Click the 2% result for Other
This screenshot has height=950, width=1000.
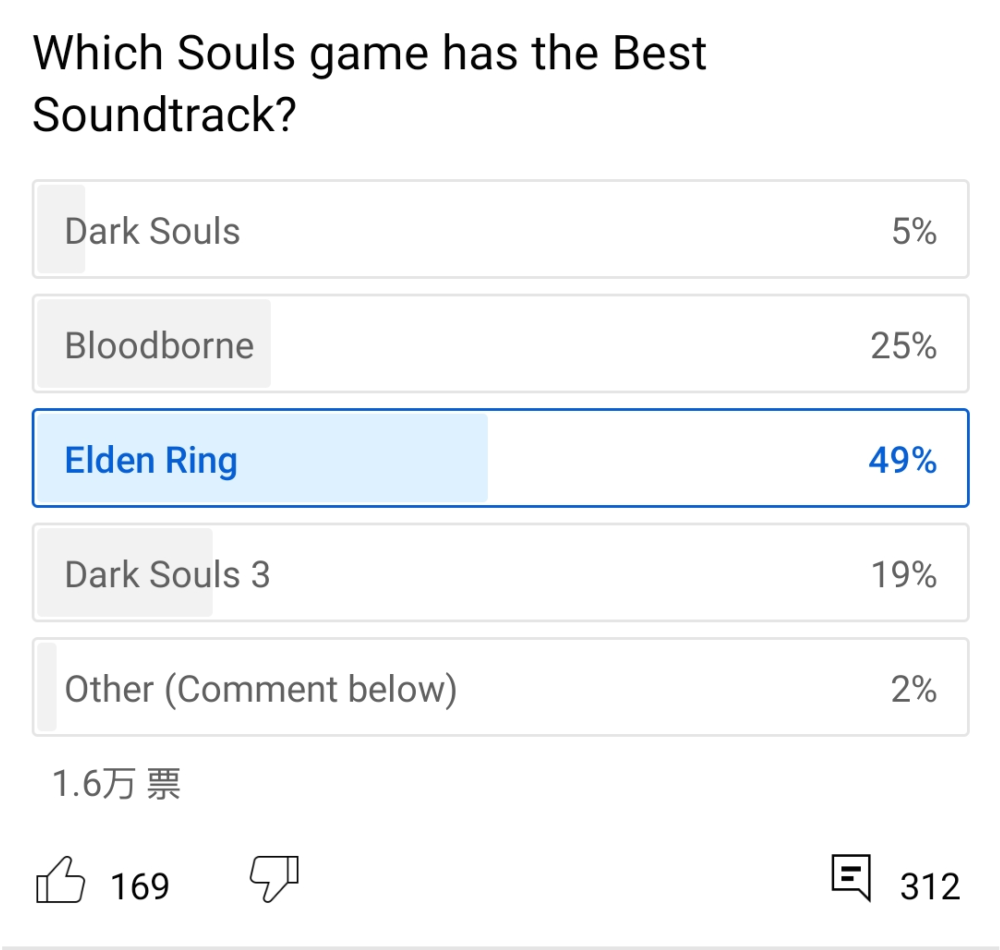coord(913,689)
